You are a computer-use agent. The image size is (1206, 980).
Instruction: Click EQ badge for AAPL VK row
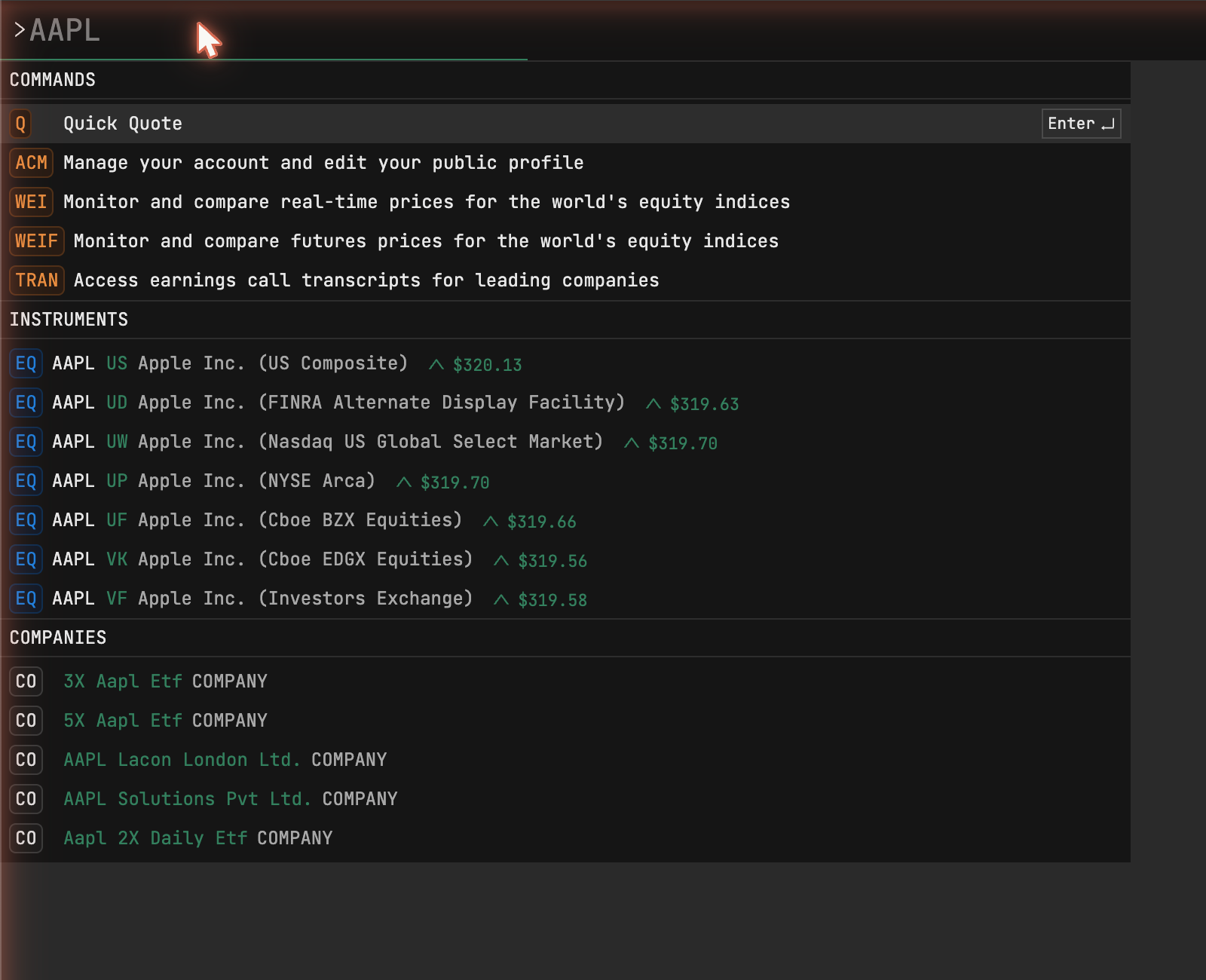[x=26, y=559]
